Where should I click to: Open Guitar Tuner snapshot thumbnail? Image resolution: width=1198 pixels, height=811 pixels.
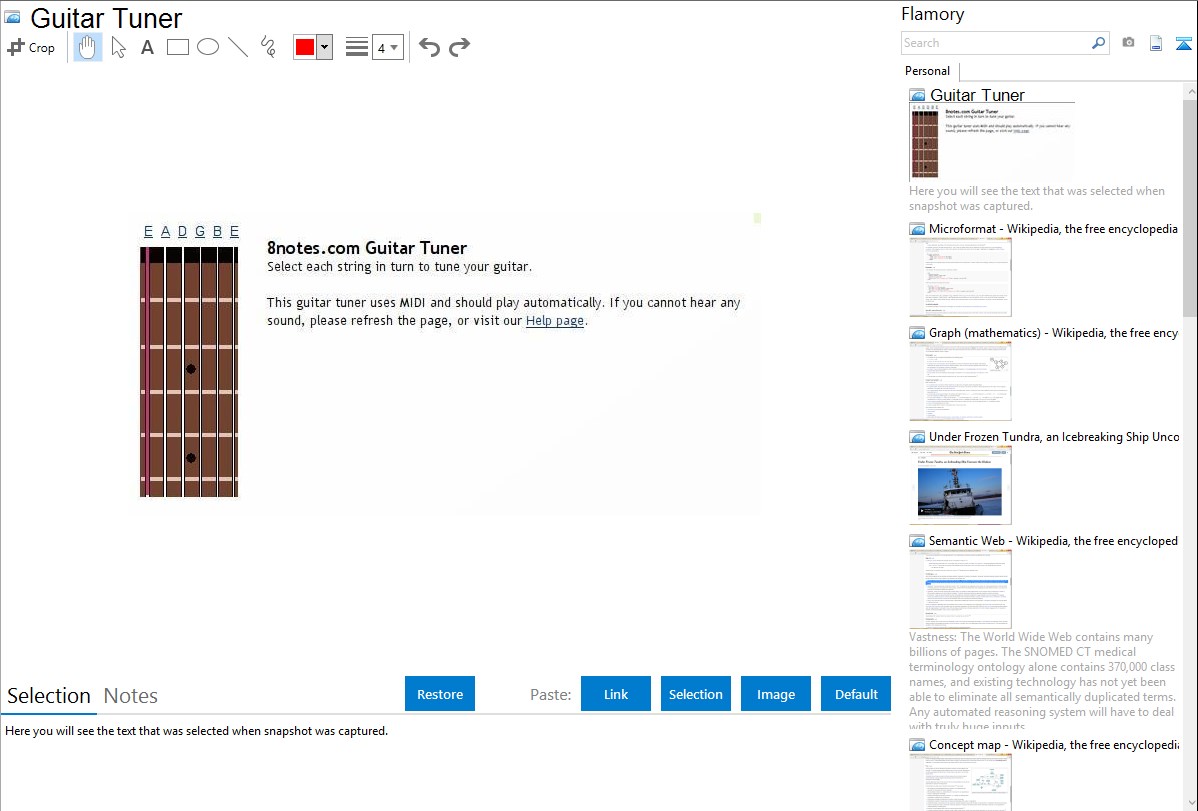[x=991, y=141]
